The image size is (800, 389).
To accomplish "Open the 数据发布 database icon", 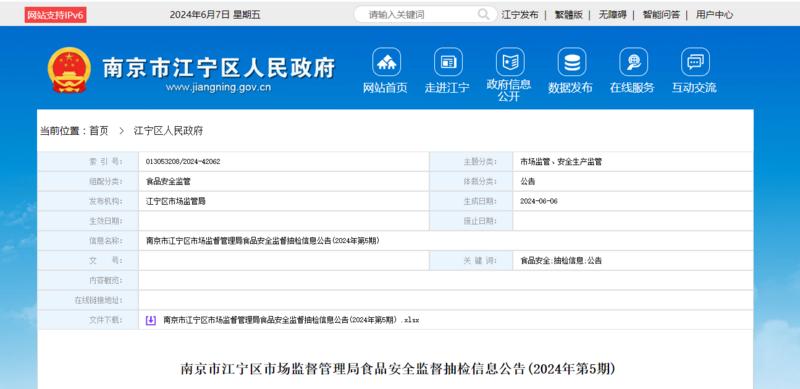I will [571, 62].
